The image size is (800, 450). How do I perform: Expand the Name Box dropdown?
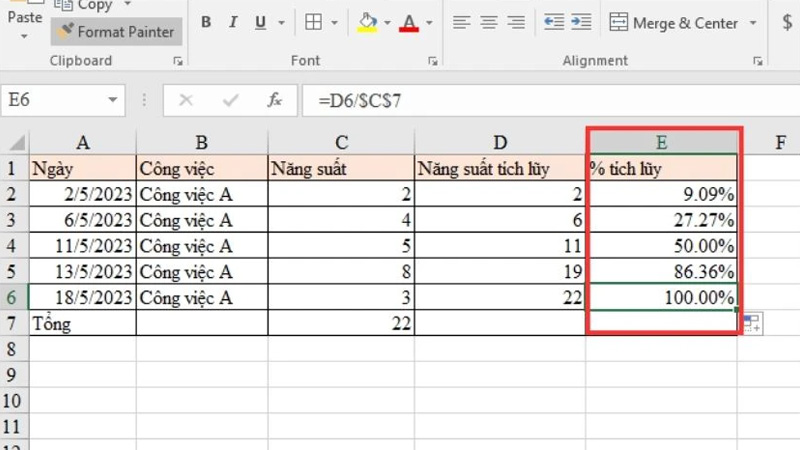coord(113,100)
